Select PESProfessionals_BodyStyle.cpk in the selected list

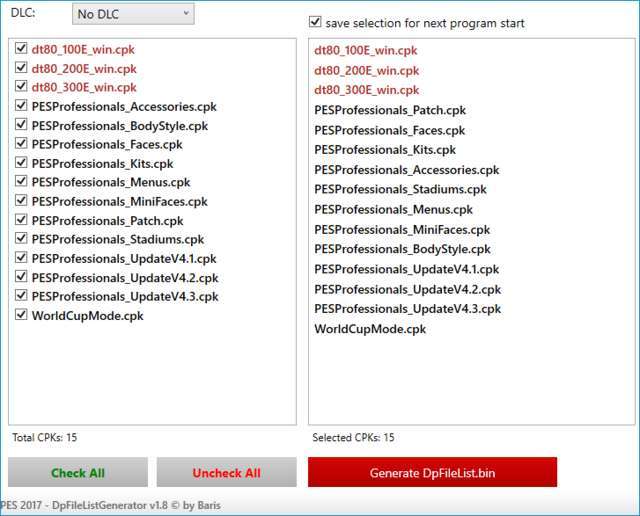402,249
